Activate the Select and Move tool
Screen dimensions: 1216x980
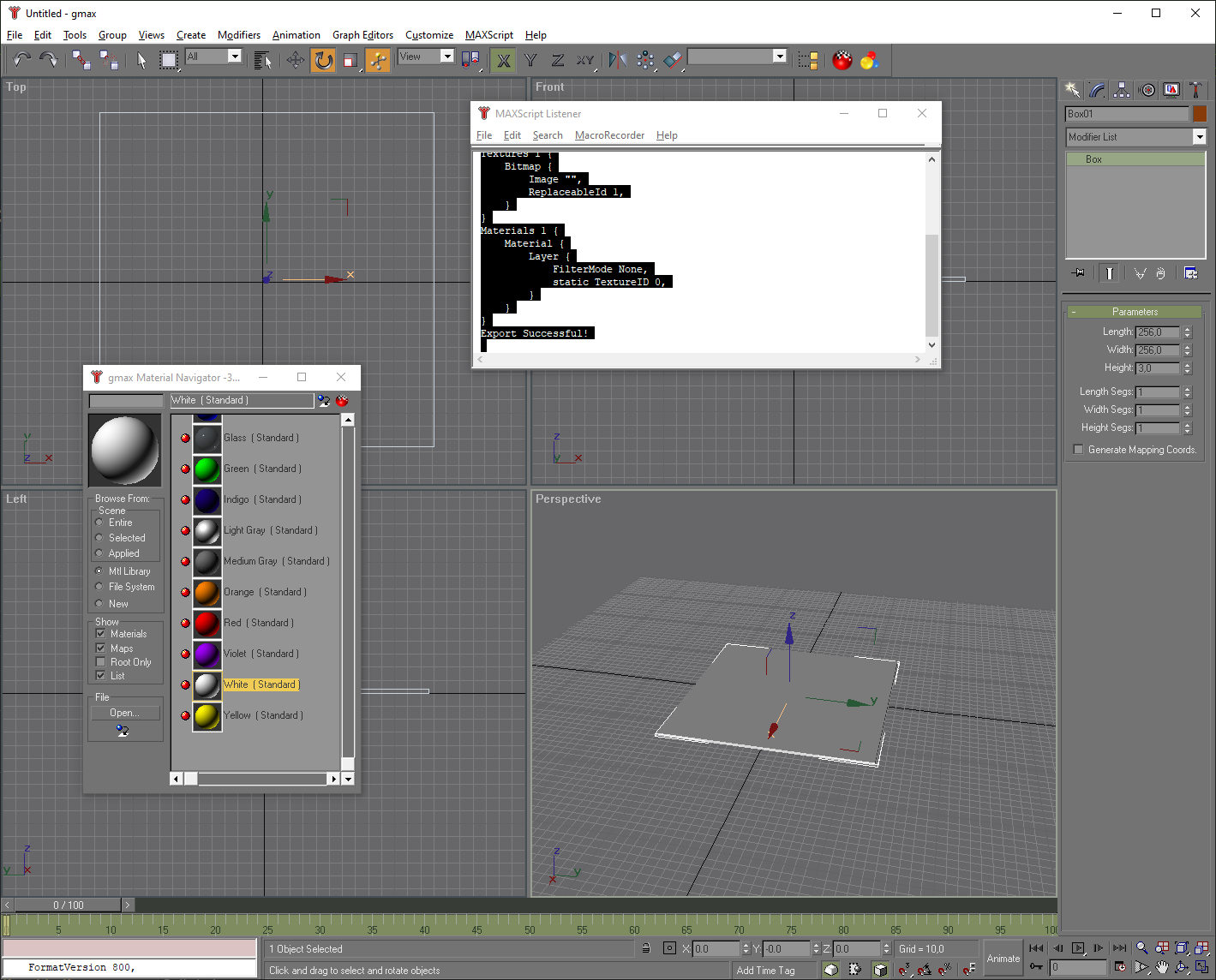296,60
